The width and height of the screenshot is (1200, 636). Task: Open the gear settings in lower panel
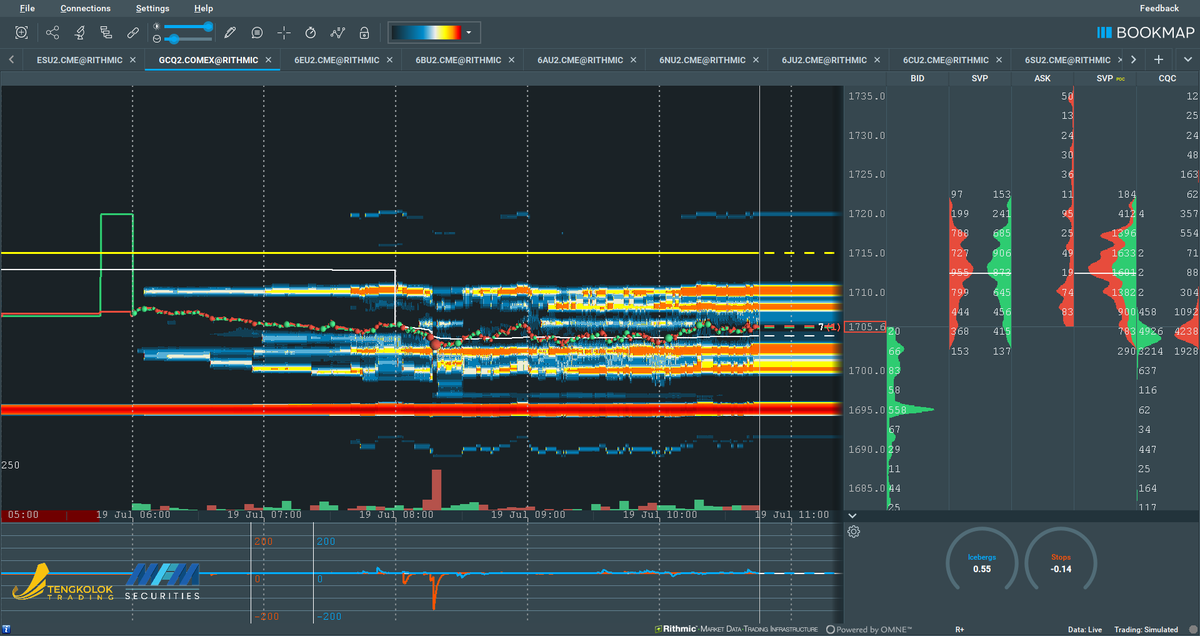tap(854, 531)
